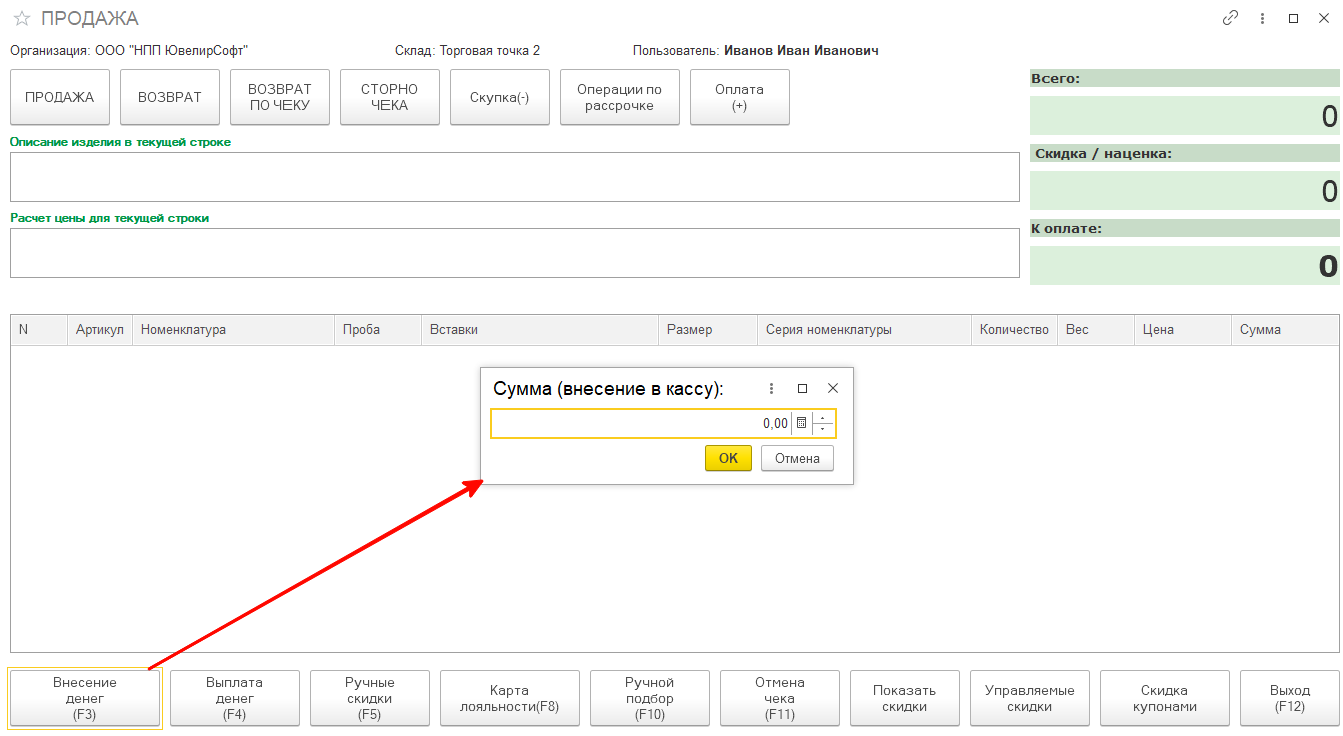This screenshot has height=736, width=1343.
Task: Click the Всего total field
Action: click(x=1185, y=116)
